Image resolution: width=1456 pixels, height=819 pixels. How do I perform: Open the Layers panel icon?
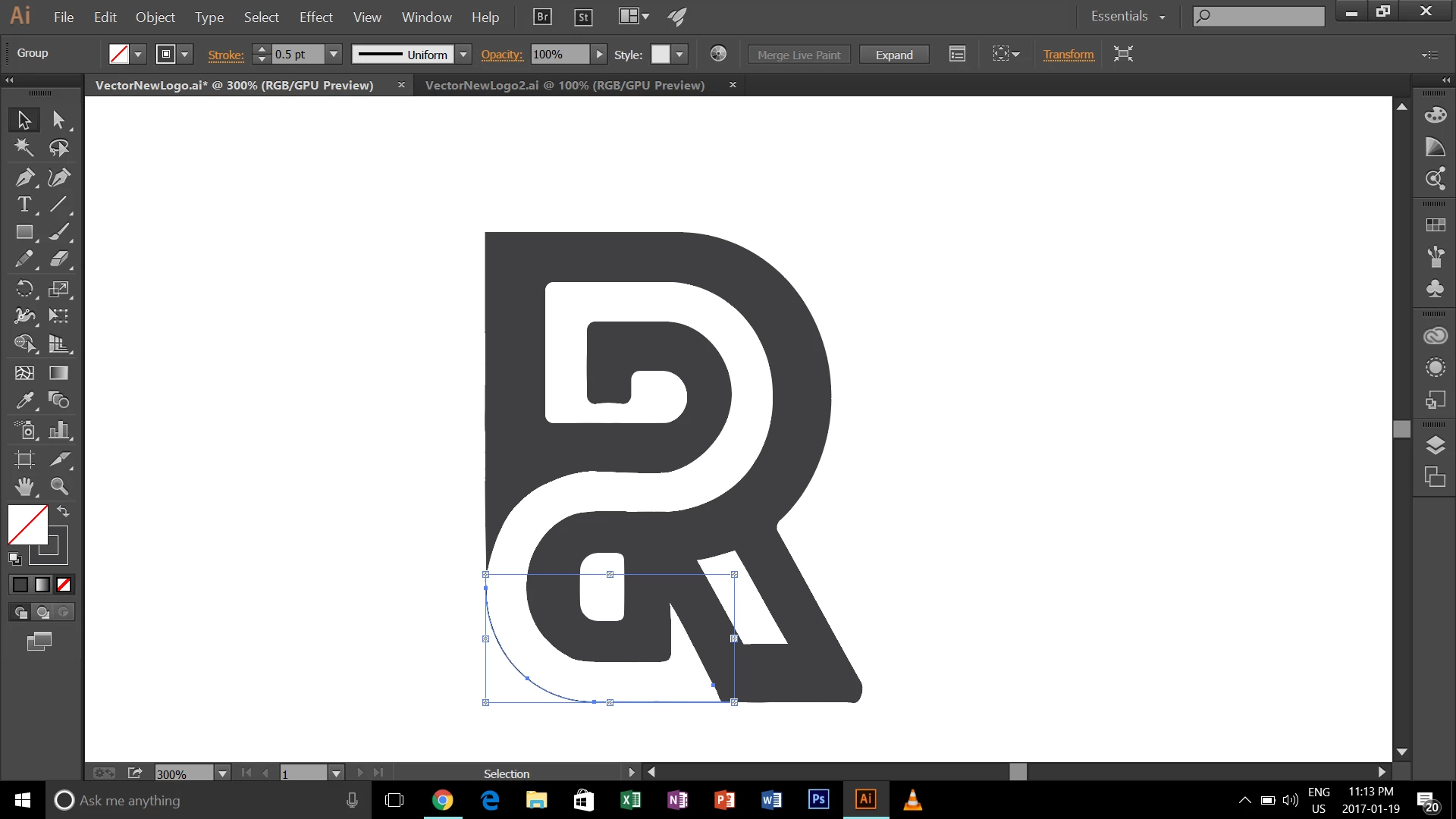point(1435,446)
